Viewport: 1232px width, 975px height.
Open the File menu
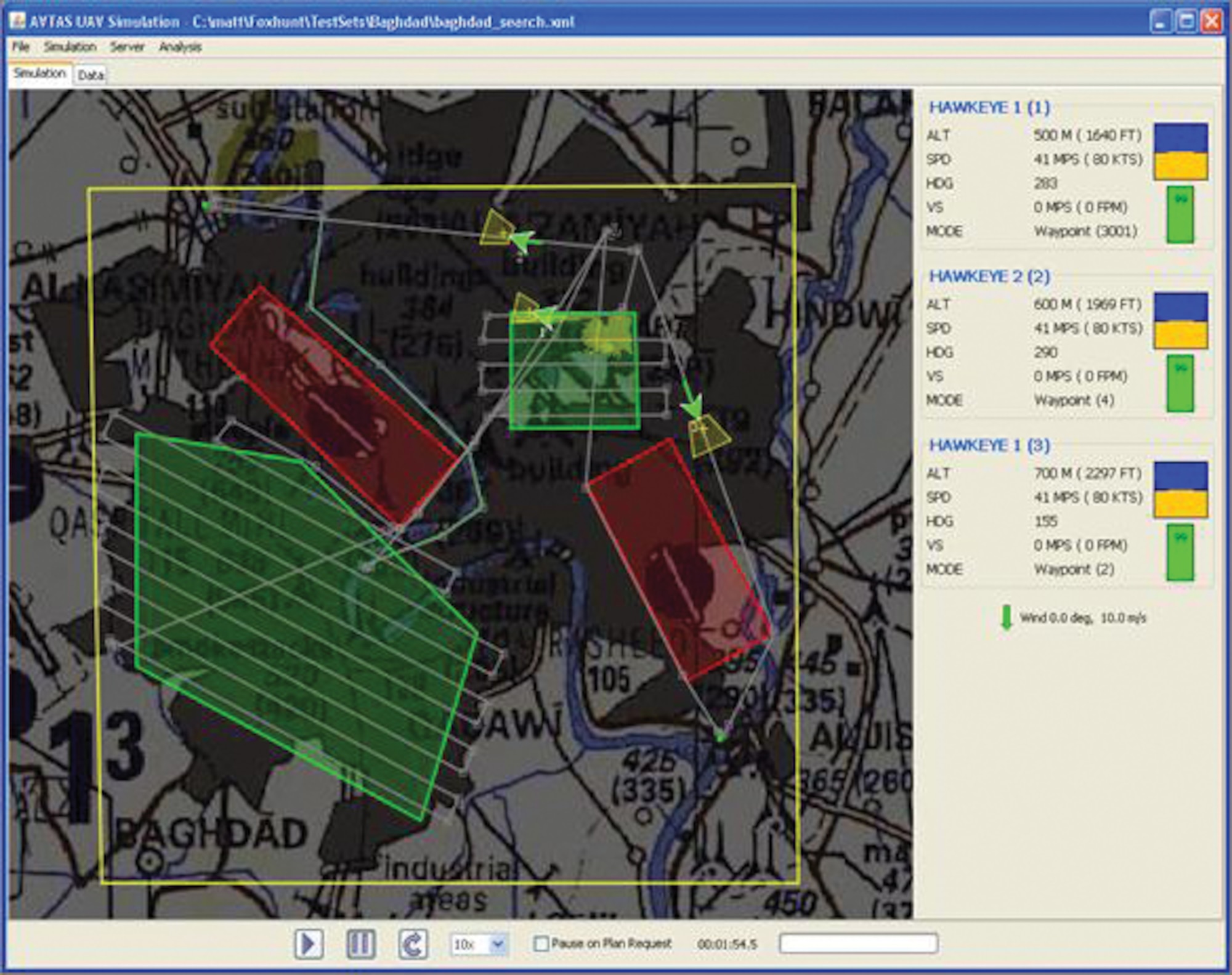click(x=21, y=47)
